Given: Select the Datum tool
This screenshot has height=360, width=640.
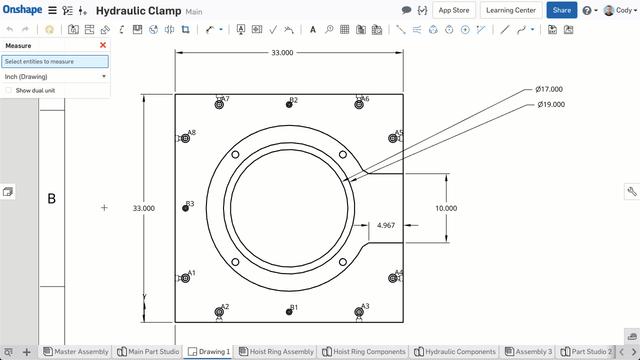Looking at the screenshot, I should (241, 29).
